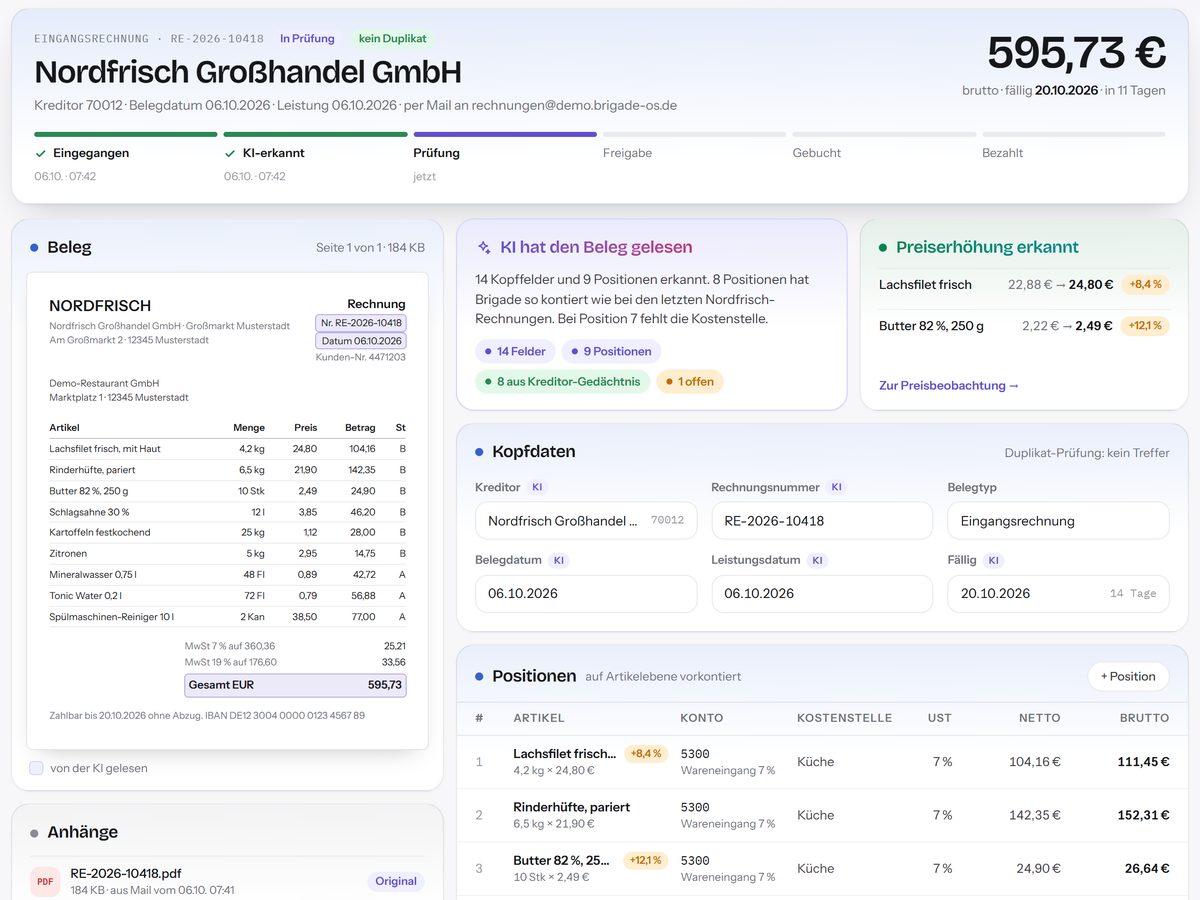
Task: Toggle the 'von der KI gelesen' checkbox
Action: pos(36,768)
